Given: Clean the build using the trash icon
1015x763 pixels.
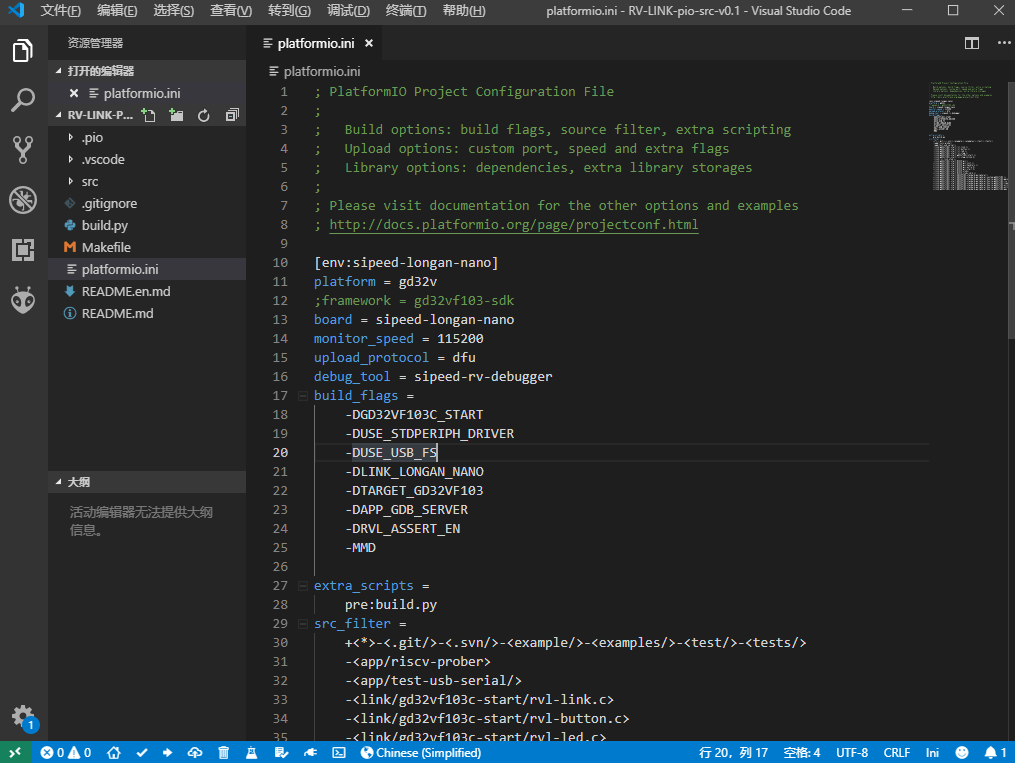Looking at the screenshot, I should [x=224, y=751].
